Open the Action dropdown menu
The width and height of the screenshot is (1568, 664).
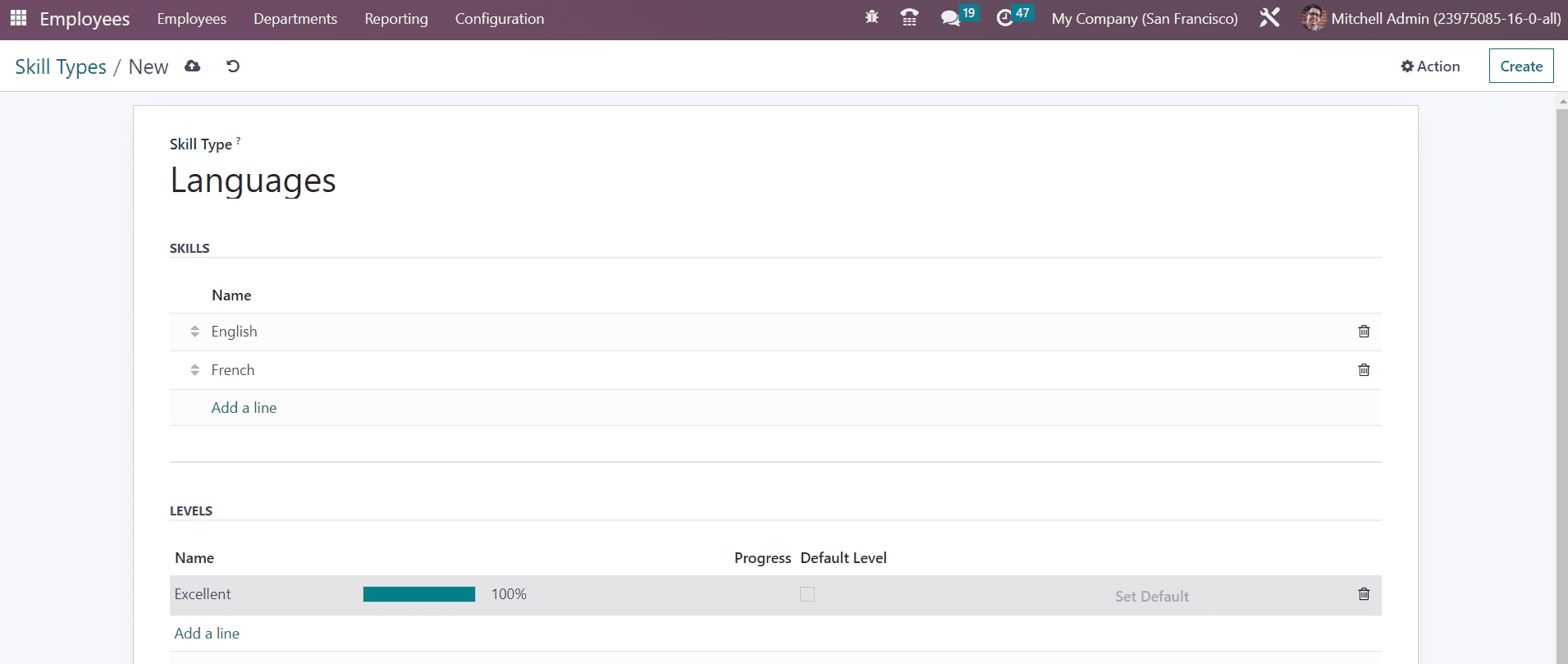(x=1430, y=66)
